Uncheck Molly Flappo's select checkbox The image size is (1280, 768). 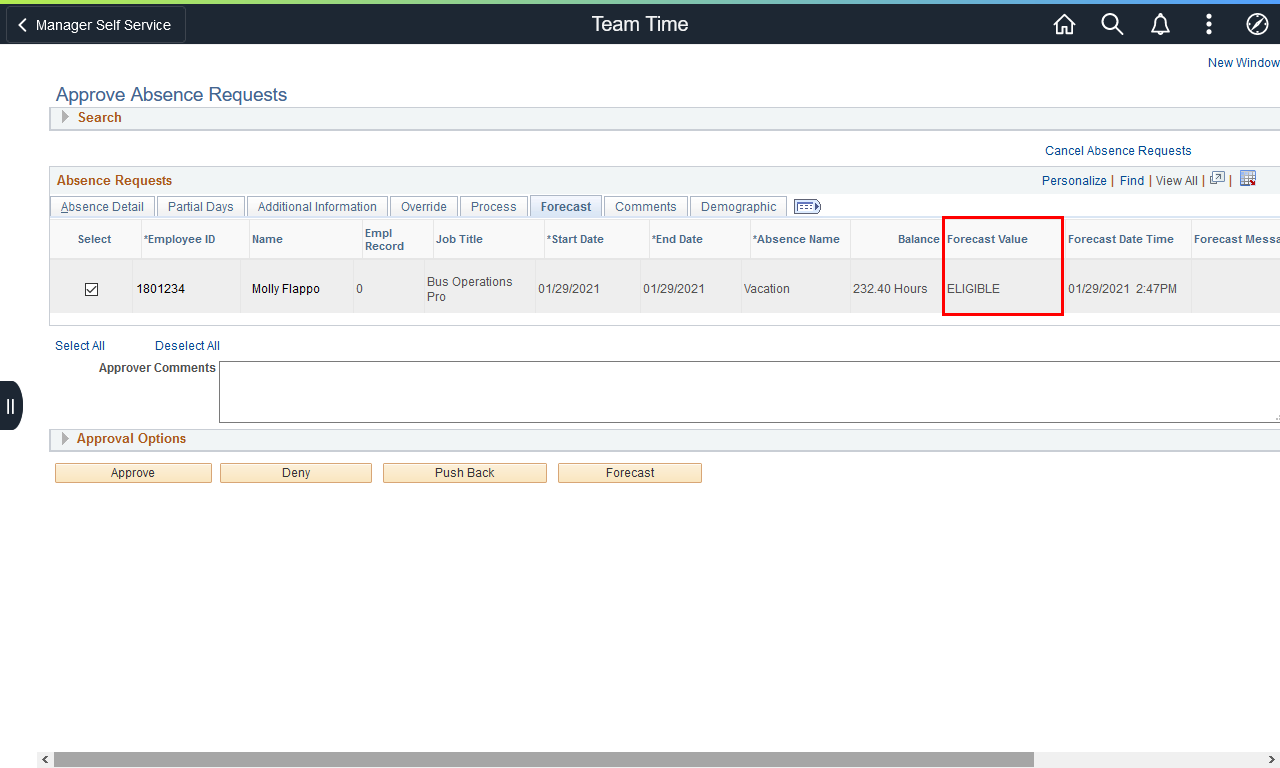(x=91, y=289)
